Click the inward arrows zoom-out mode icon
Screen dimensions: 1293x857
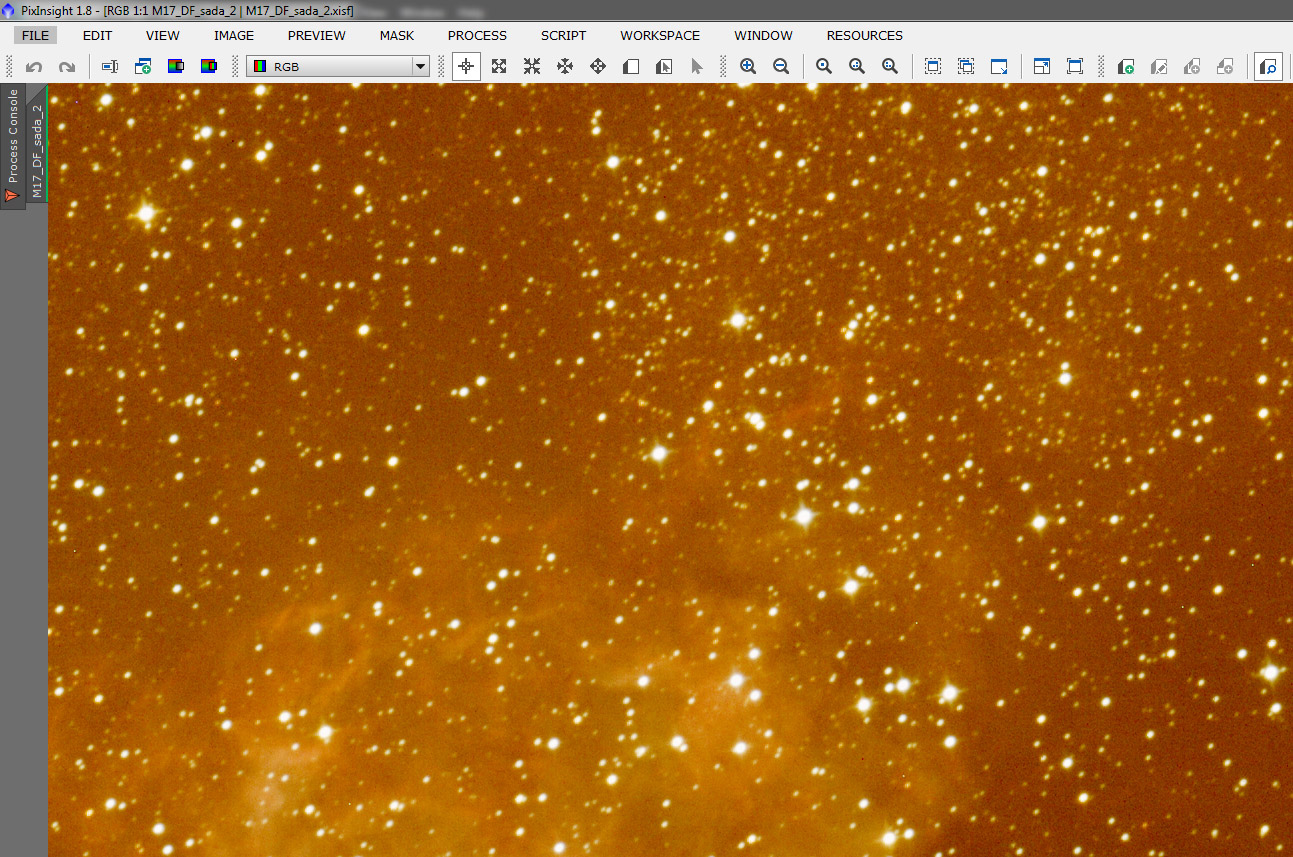[532, 67]
